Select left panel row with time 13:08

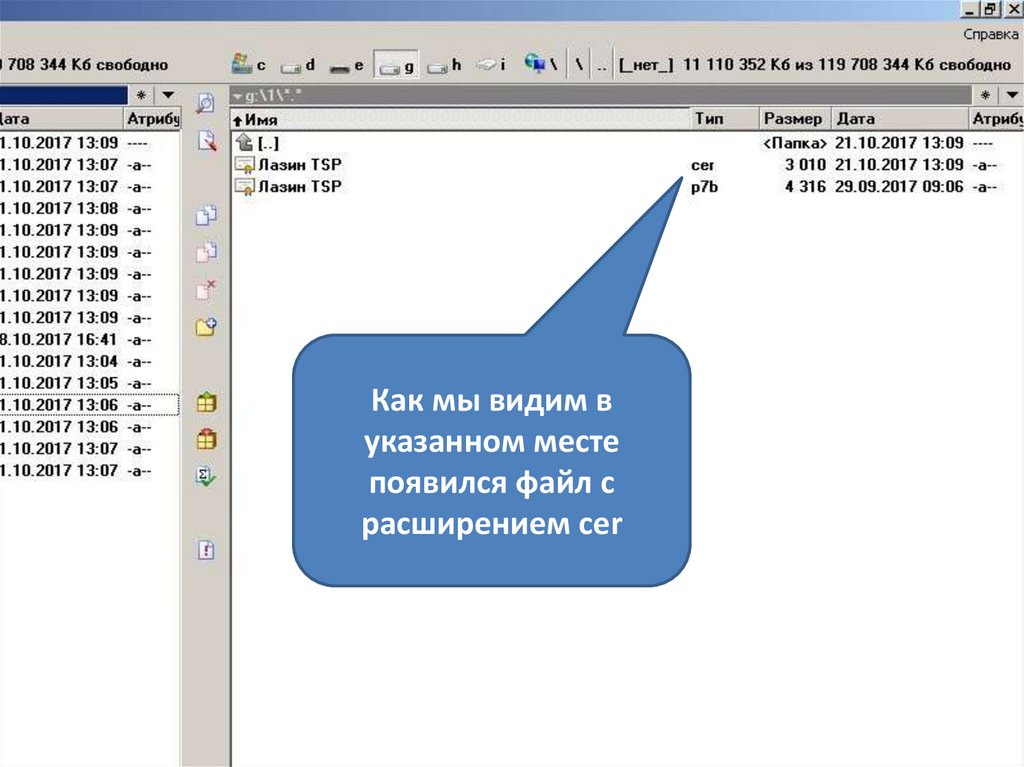[x=89, y=208]
